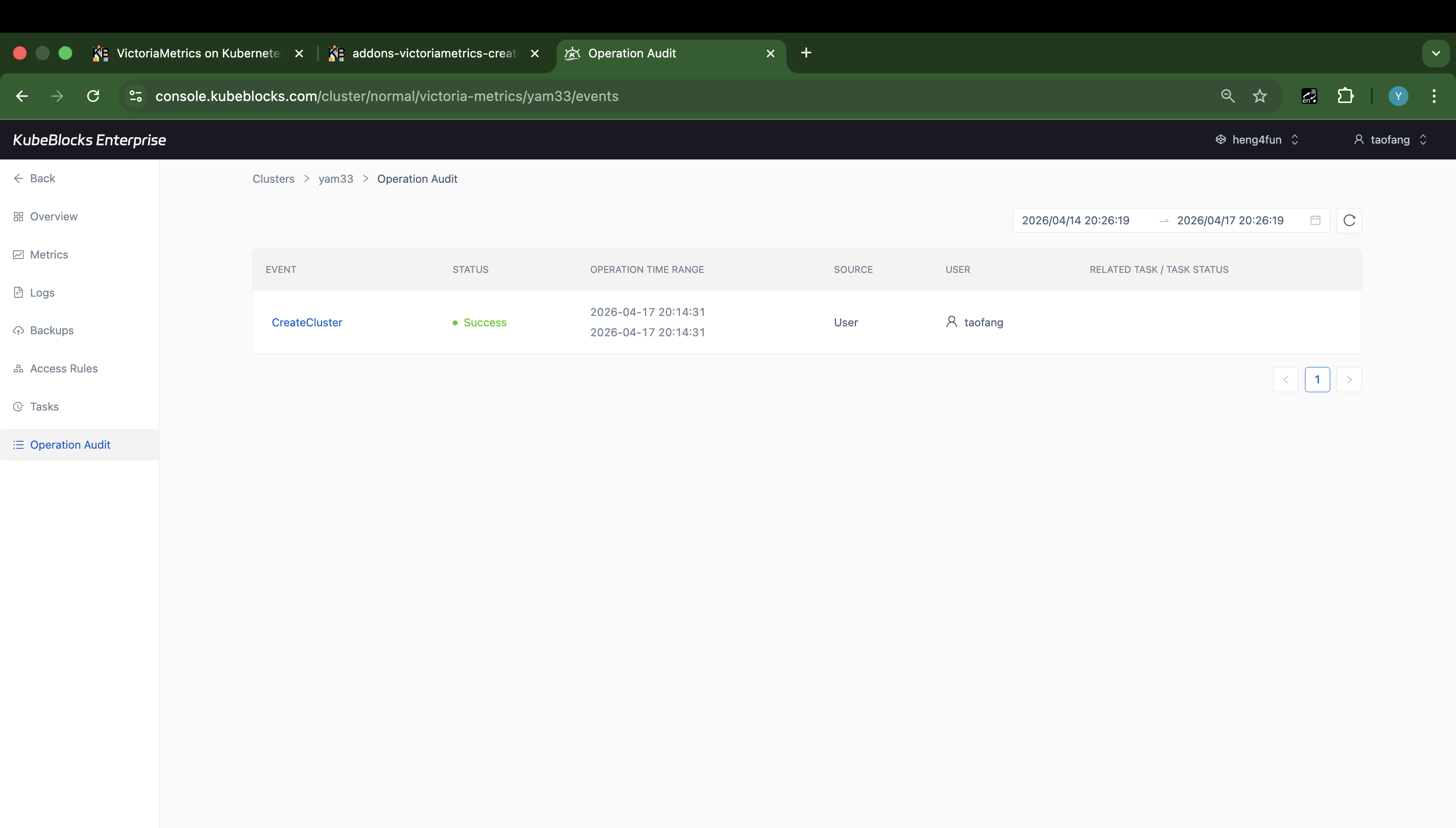Viewport: 1456px width, 828px height.
Task: Click the browser forward arrow
Action: point(57,96)
